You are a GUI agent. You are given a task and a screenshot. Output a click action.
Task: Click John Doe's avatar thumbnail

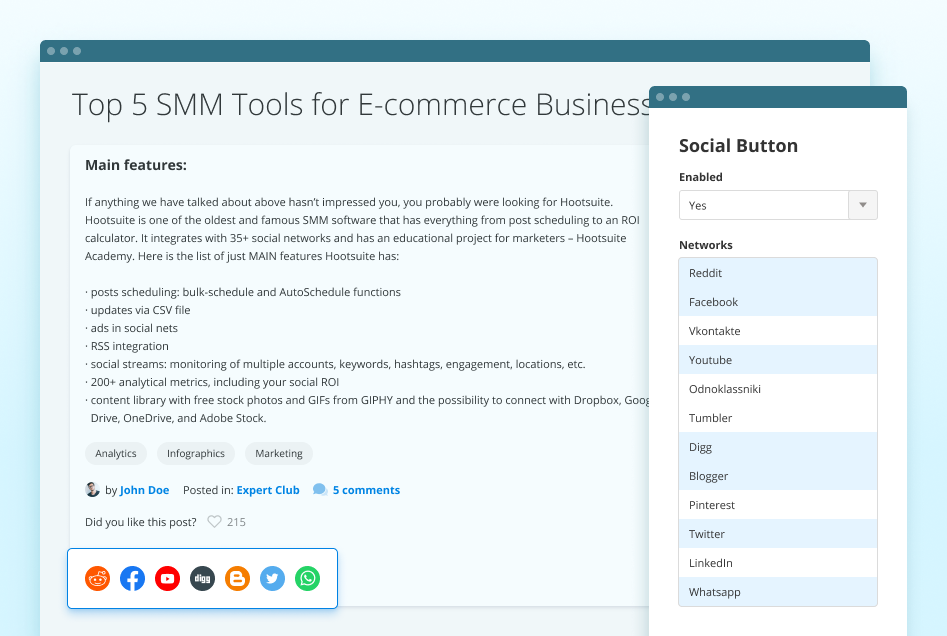92,489
